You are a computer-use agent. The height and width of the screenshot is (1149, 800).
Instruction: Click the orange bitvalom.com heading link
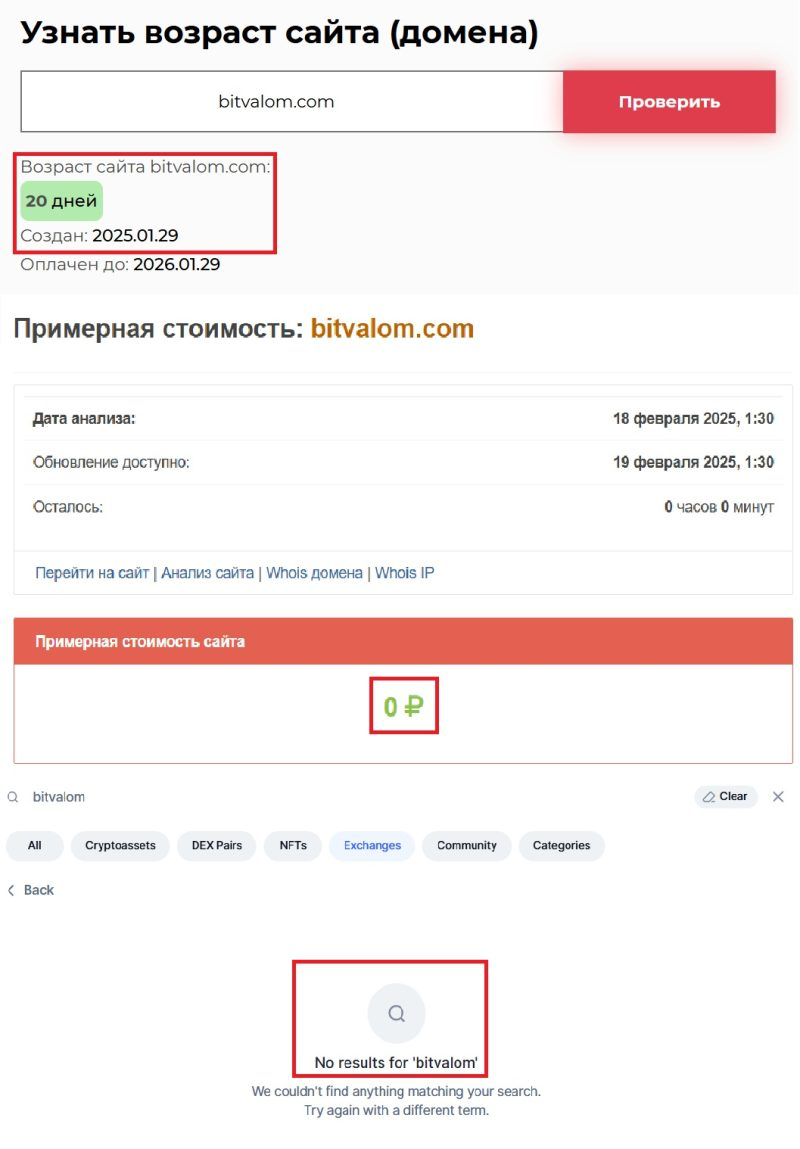tap(392, 329)
